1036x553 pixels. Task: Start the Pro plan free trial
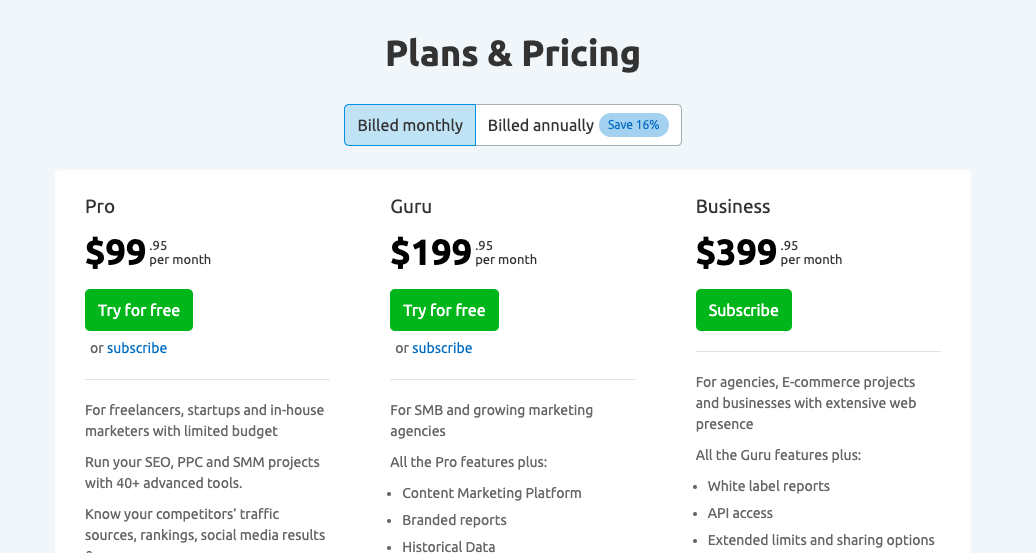(x=139, y=310)
